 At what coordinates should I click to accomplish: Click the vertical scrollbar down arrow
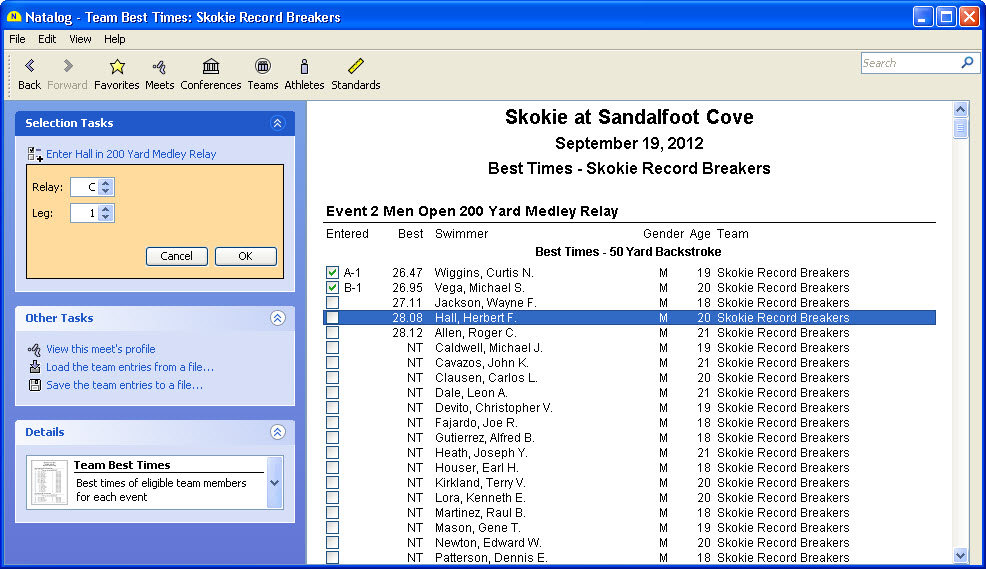[x=961, y=555]
